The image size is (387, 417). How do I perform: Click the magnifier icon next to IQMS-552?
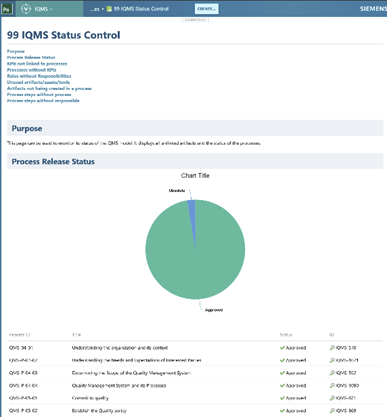332,373
